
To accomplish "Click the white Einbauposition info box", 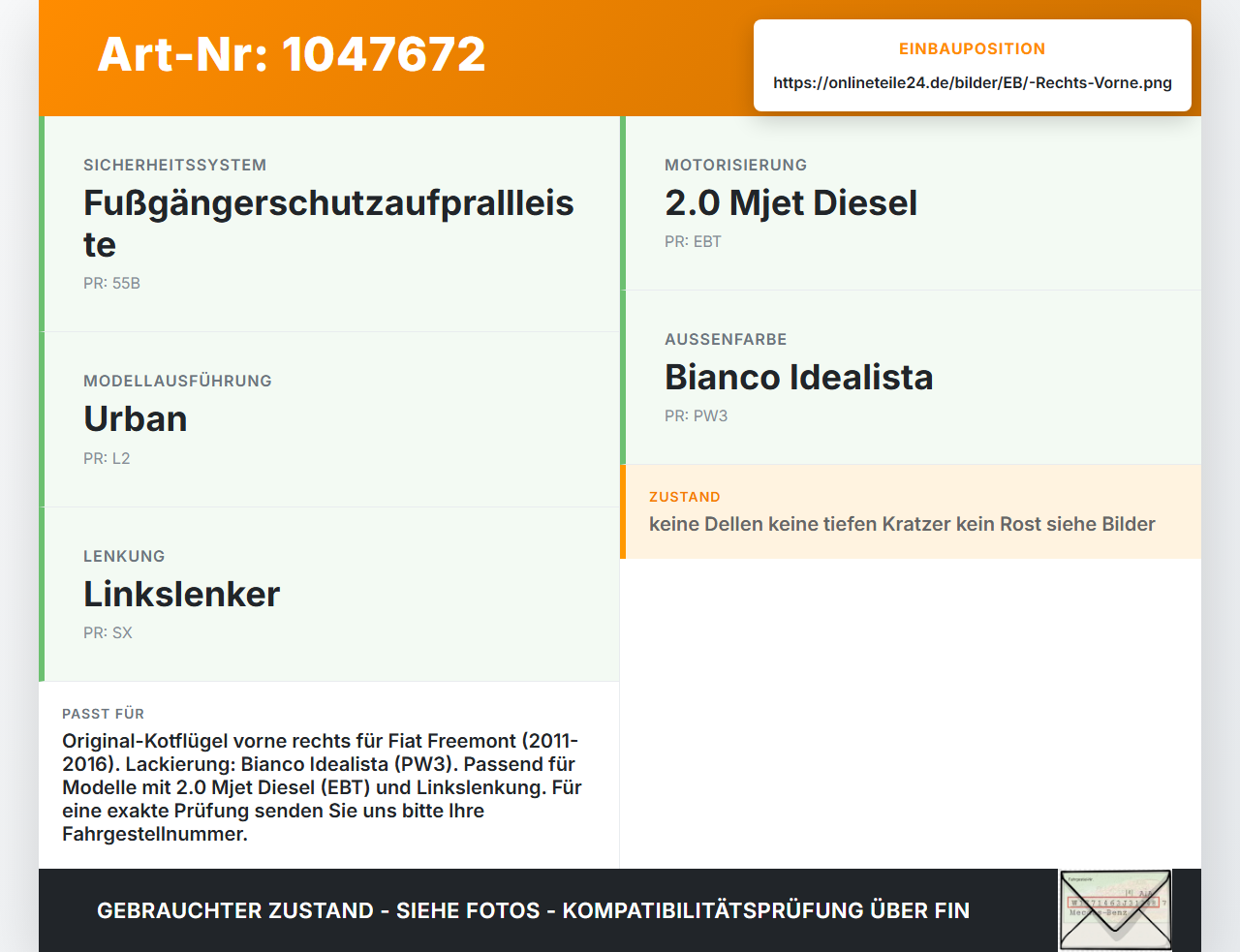I will point(973,65).
